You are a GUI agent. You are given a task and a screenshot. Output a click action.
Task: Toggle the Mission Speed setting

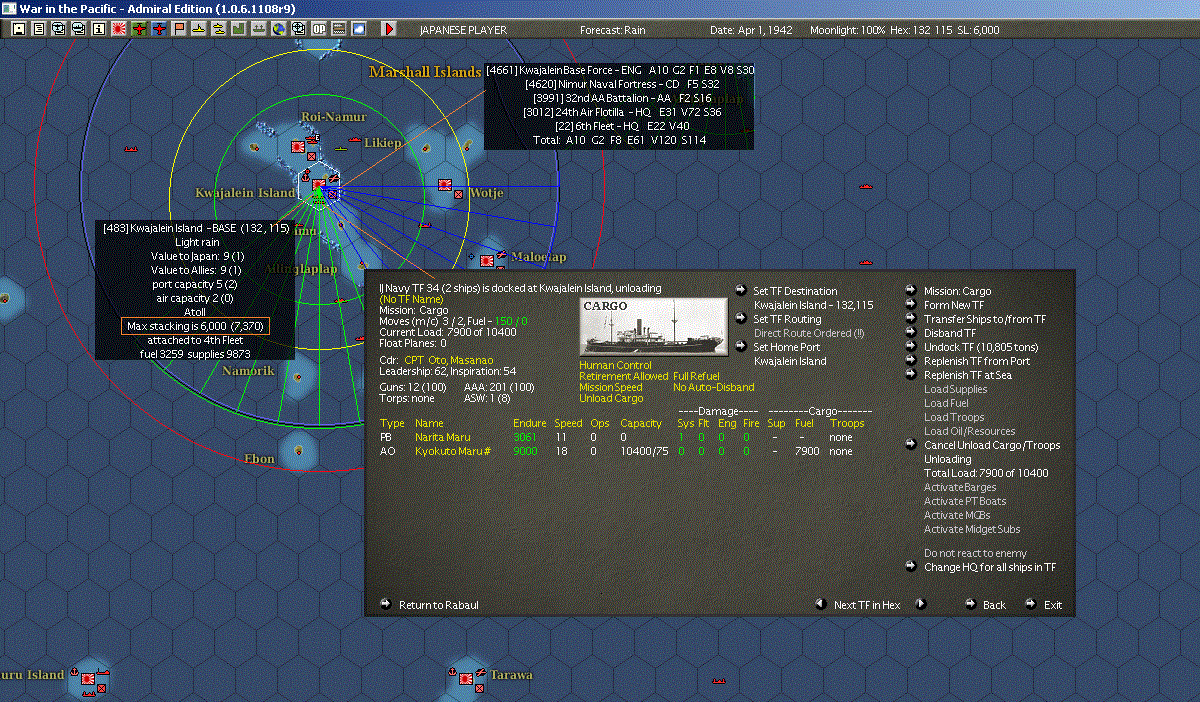[612, 387]
